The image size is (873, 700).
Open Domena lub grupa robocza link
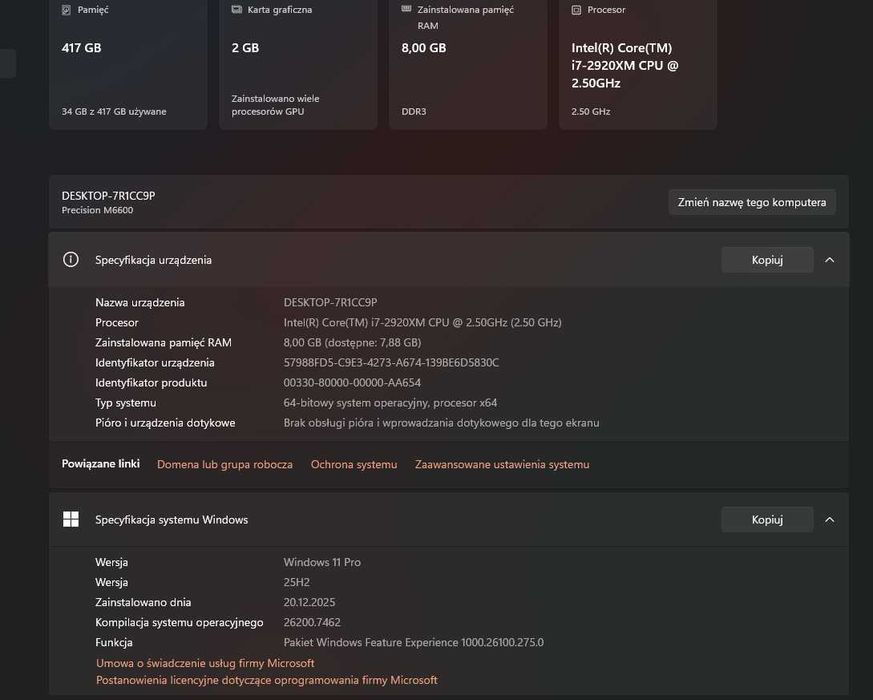[225, 465]
